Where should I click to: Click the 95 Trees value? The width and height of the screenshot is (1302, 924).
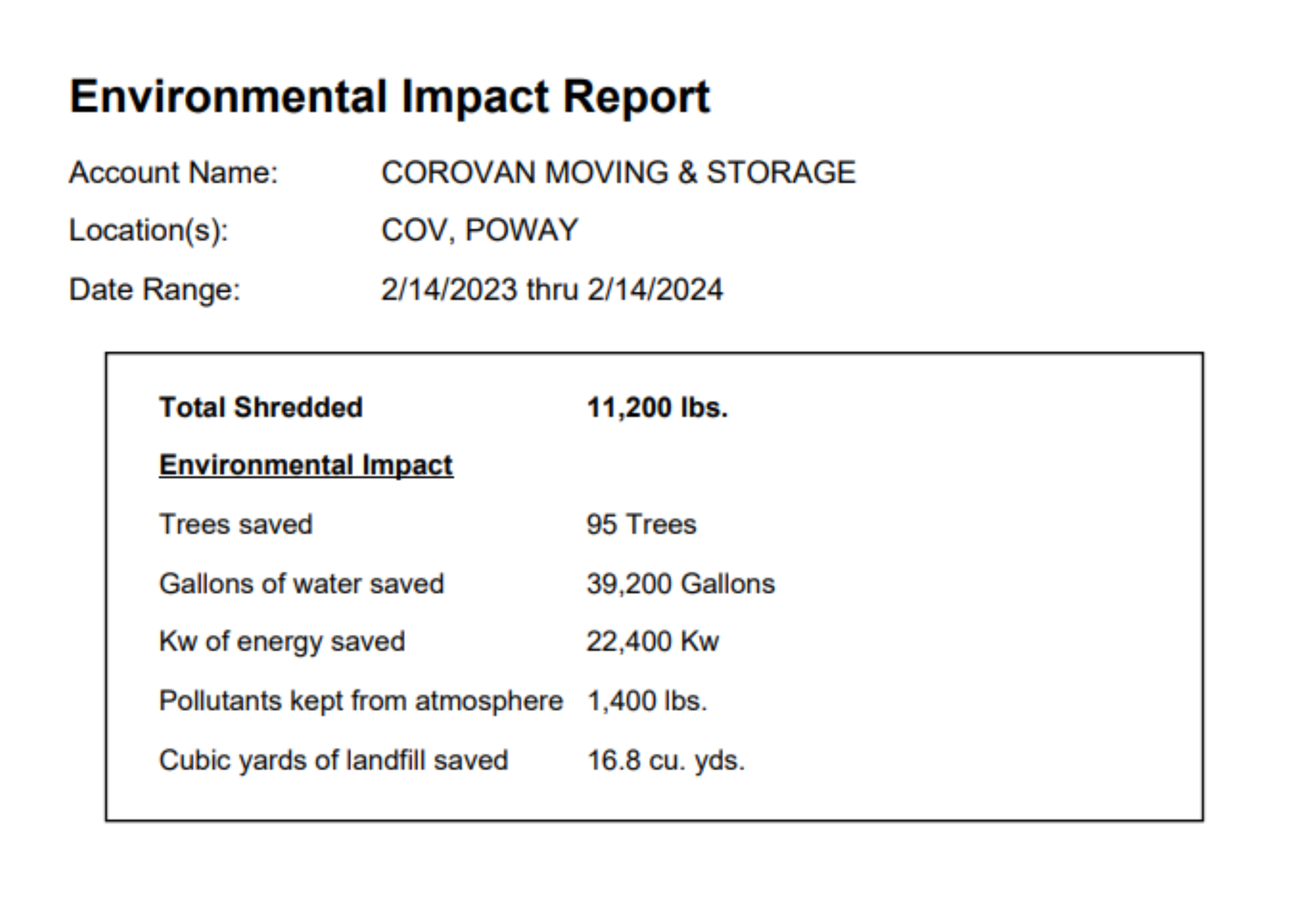click(641, 524)
